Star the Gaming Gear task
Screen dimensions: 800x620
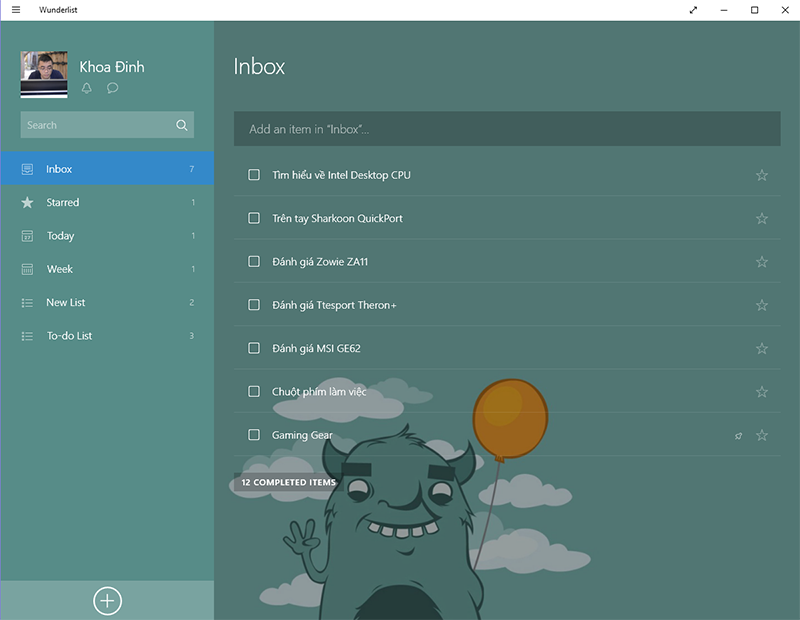click(x=762, y=435)
